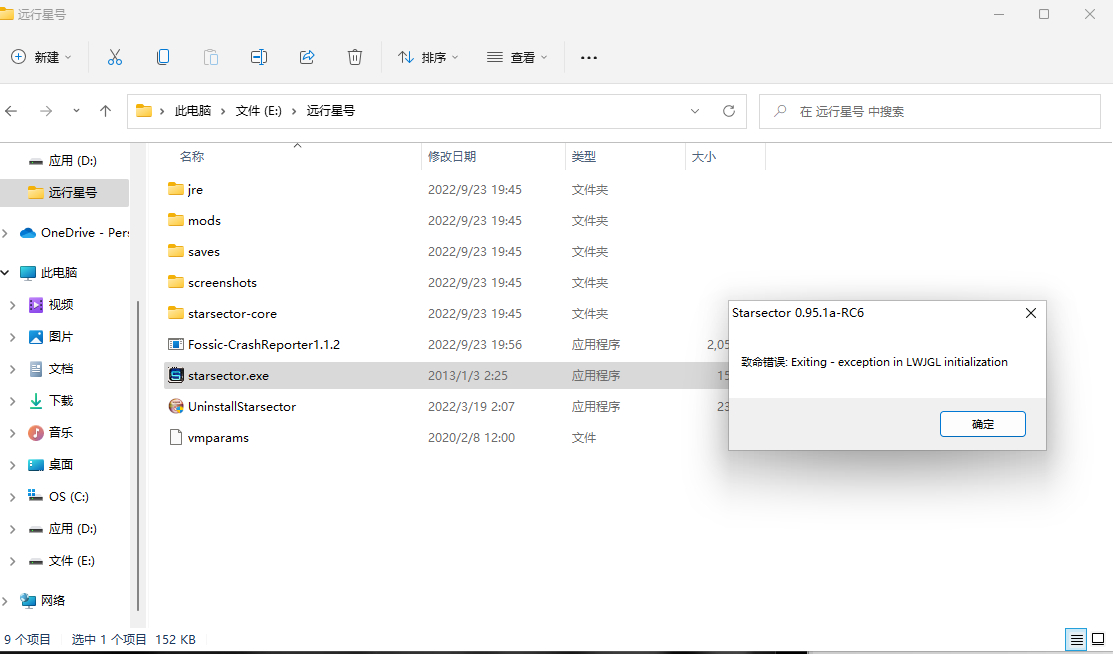Click 确定 to dismiss the Starsector error
The height and width of the screenshot is (654, 1113).
click(982, 424)
